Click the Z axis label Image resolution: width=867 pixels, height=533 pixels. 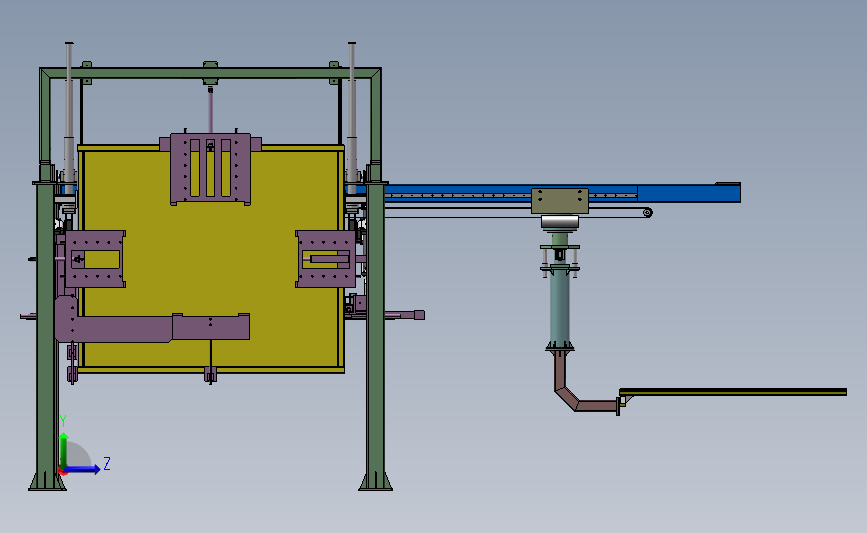[x=107, y=463]
